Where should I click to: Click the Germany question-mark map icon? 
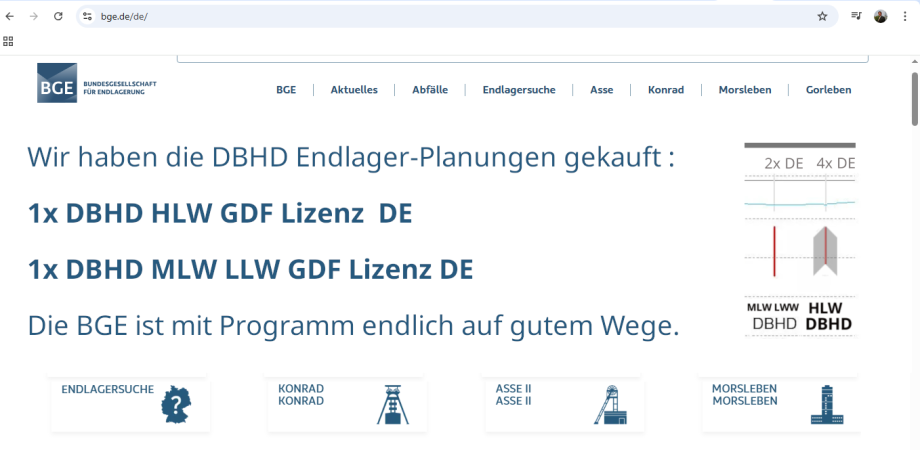(175, 405)
